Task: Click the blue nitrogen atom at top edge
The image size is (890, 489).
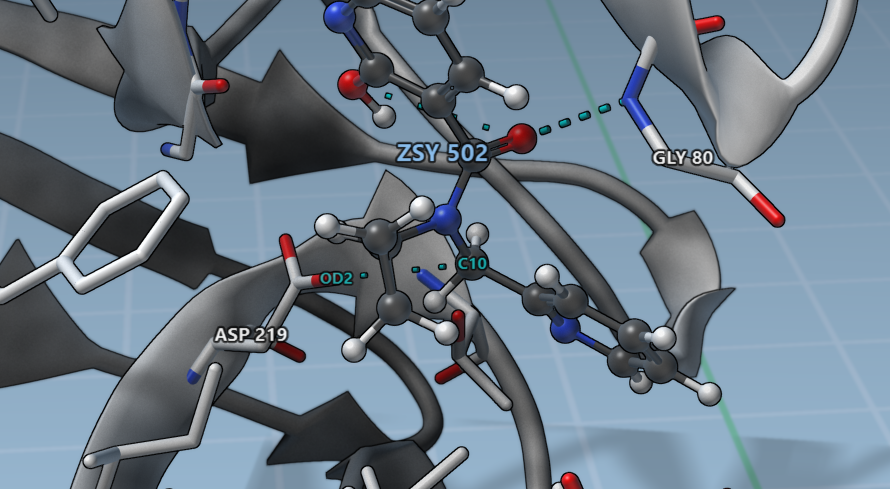Action: click(338, 14)
